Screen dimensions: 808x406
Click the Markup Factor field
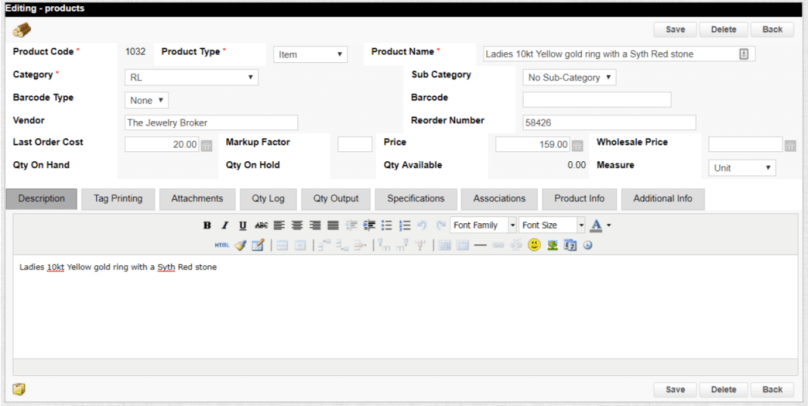coord(355,145)
